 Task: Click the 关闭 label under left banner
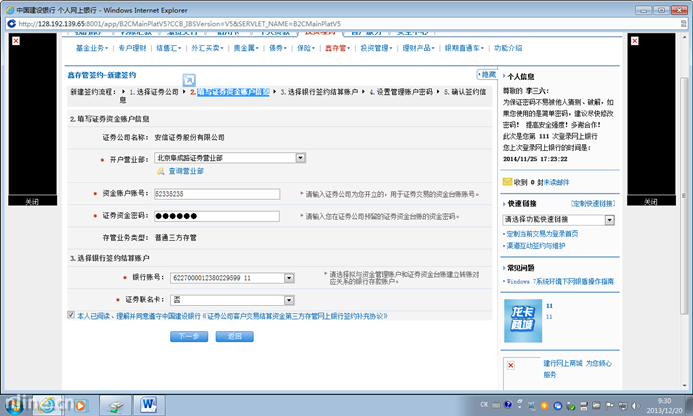32,201
